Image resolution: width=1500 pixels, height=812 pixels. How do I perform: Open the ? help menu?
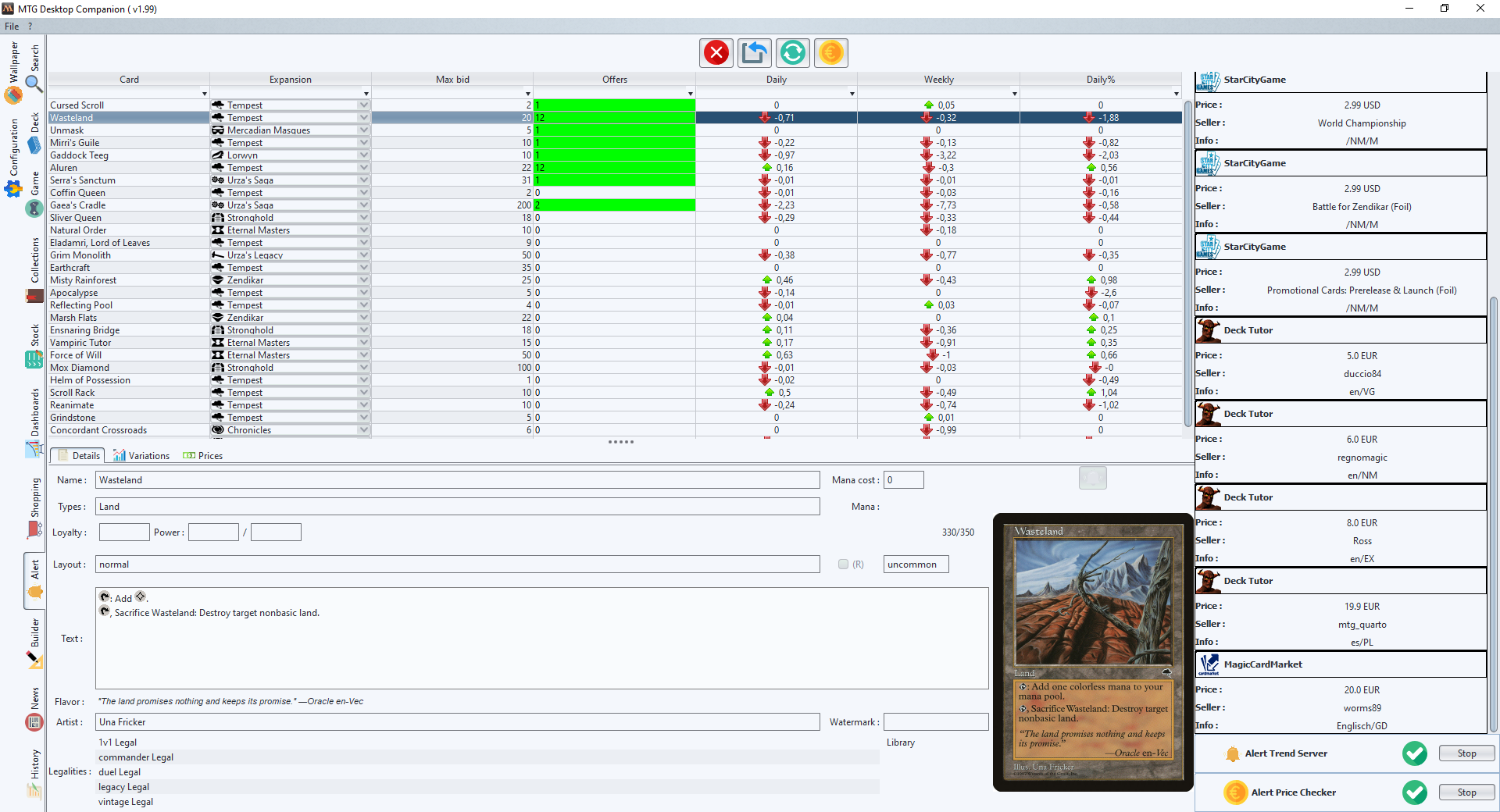point(30,27)
